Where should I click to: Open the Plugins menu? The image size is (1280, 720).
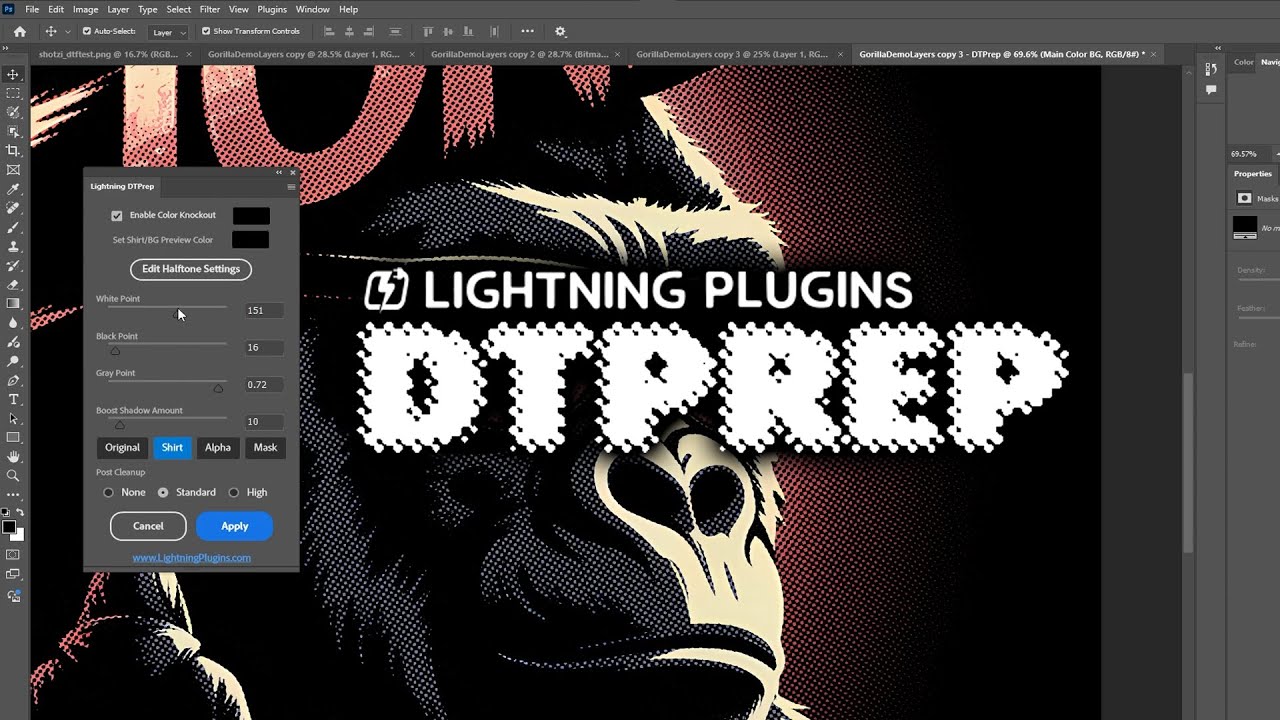point(272,9)
